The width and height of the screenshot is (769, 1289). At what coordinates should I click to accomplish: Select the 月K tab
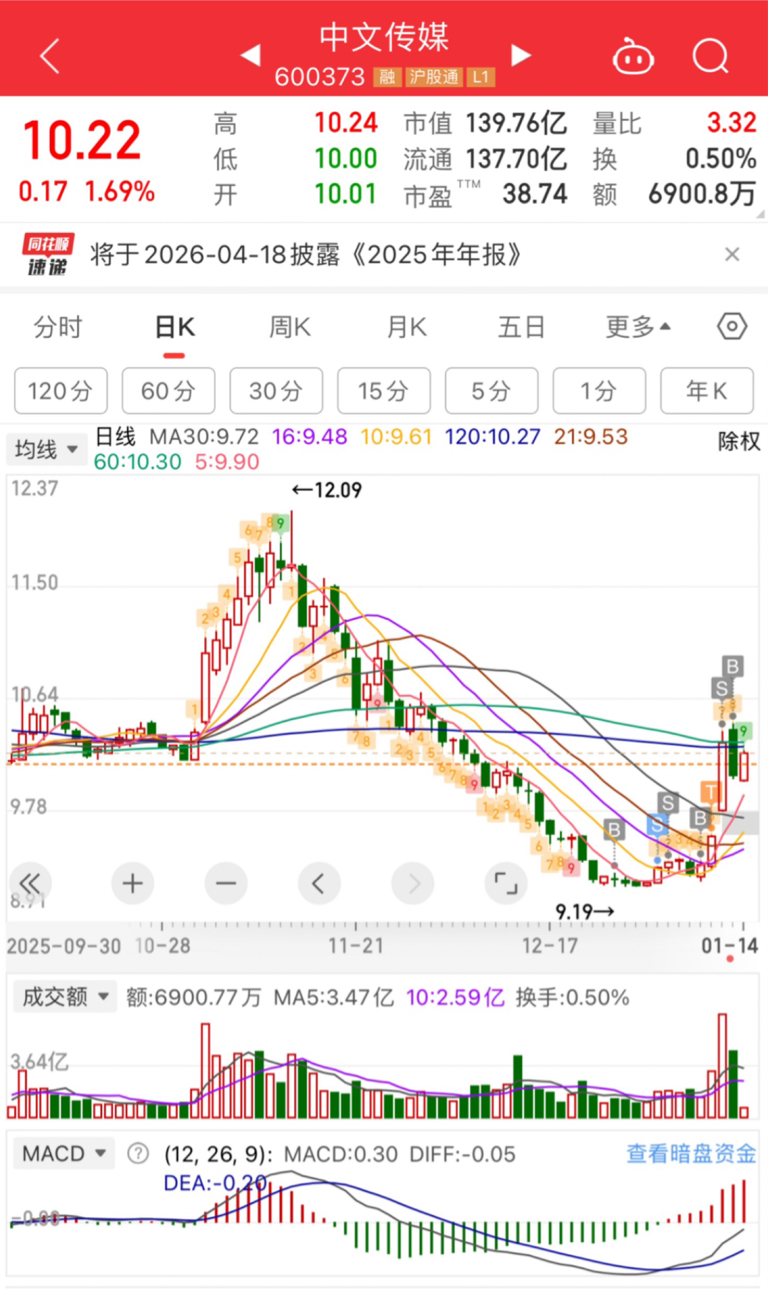pos(406,327)
